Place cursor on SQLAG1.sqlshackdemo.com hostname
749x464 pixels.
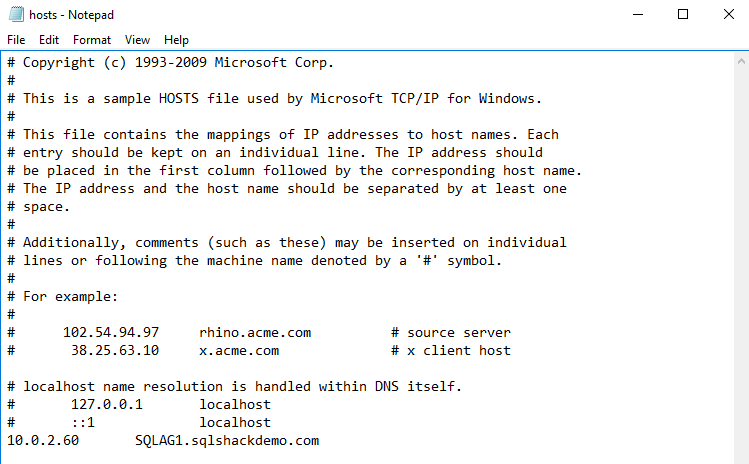tap(227, 441)
